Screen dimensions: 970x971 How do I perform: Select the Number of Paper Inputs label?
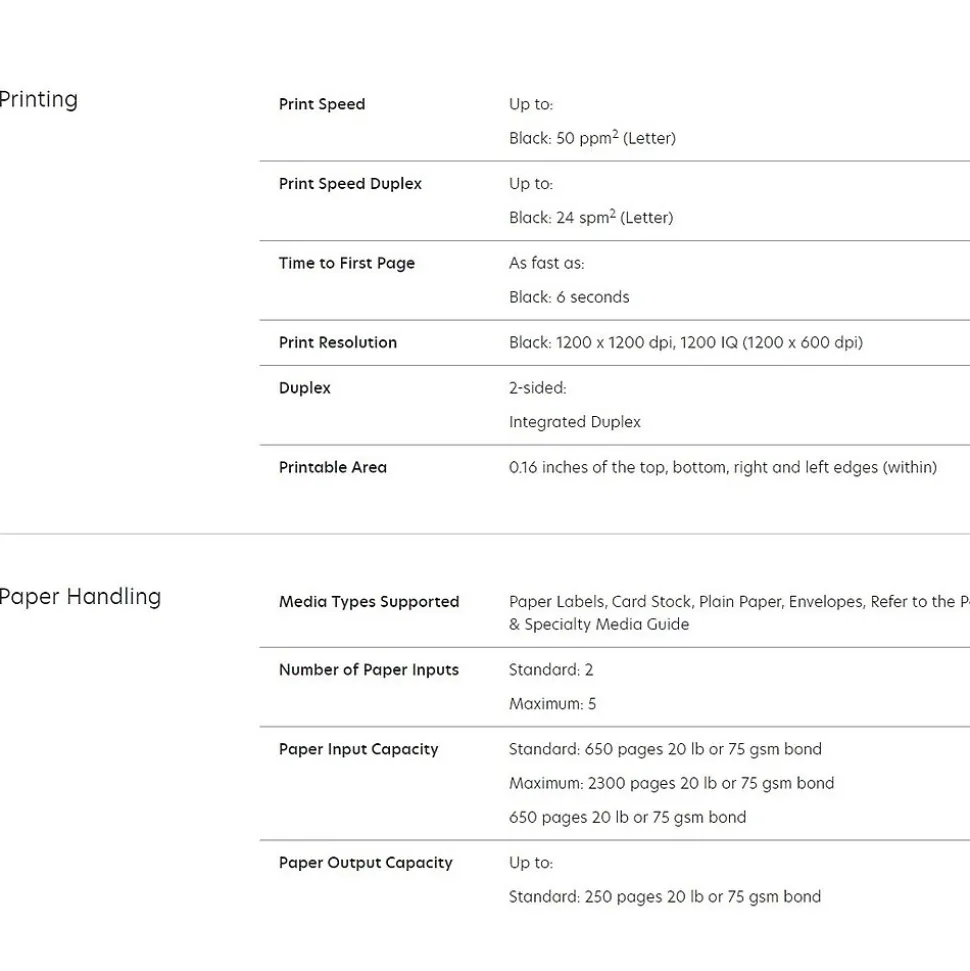pos(368,670)
